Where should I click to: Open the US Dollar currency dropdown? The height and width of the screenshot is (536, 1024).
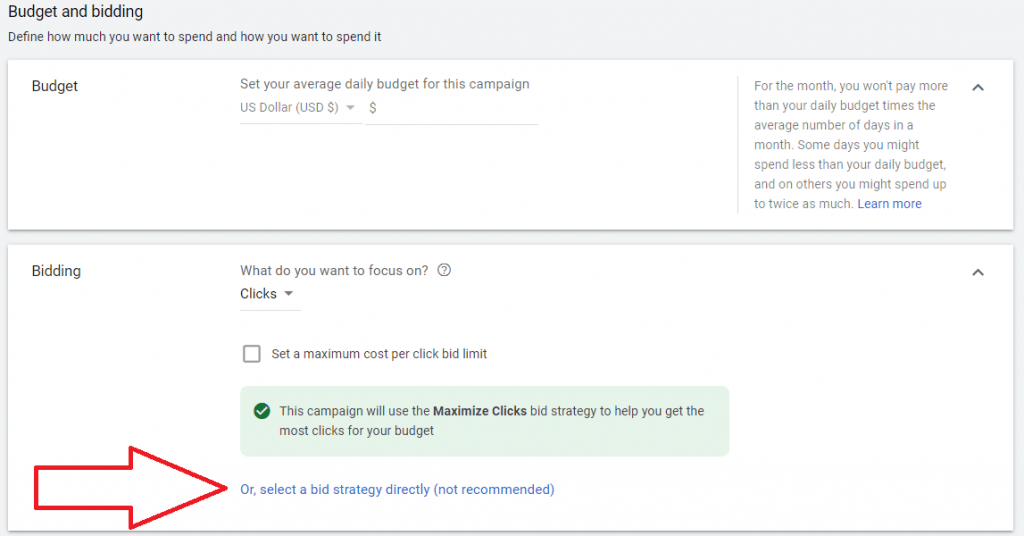coord(299,108)
